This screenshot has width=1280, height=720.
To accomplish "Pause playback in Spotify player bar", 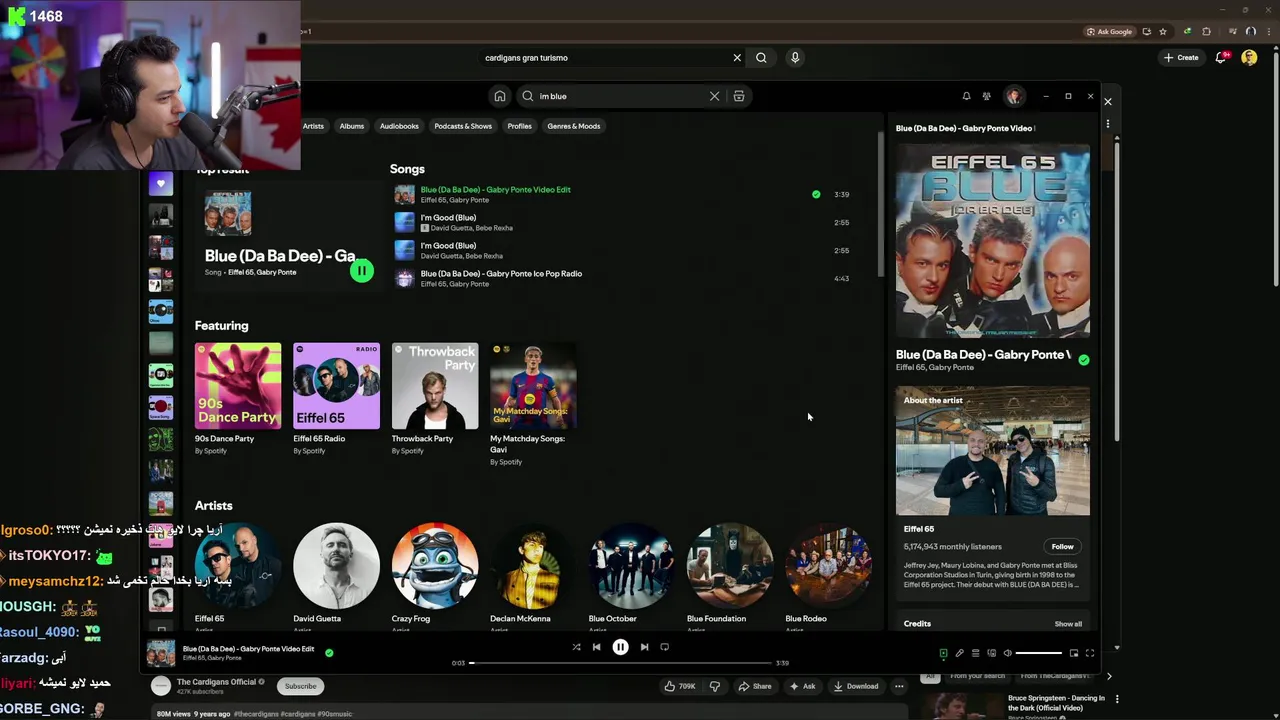I will tap(620, 647).
